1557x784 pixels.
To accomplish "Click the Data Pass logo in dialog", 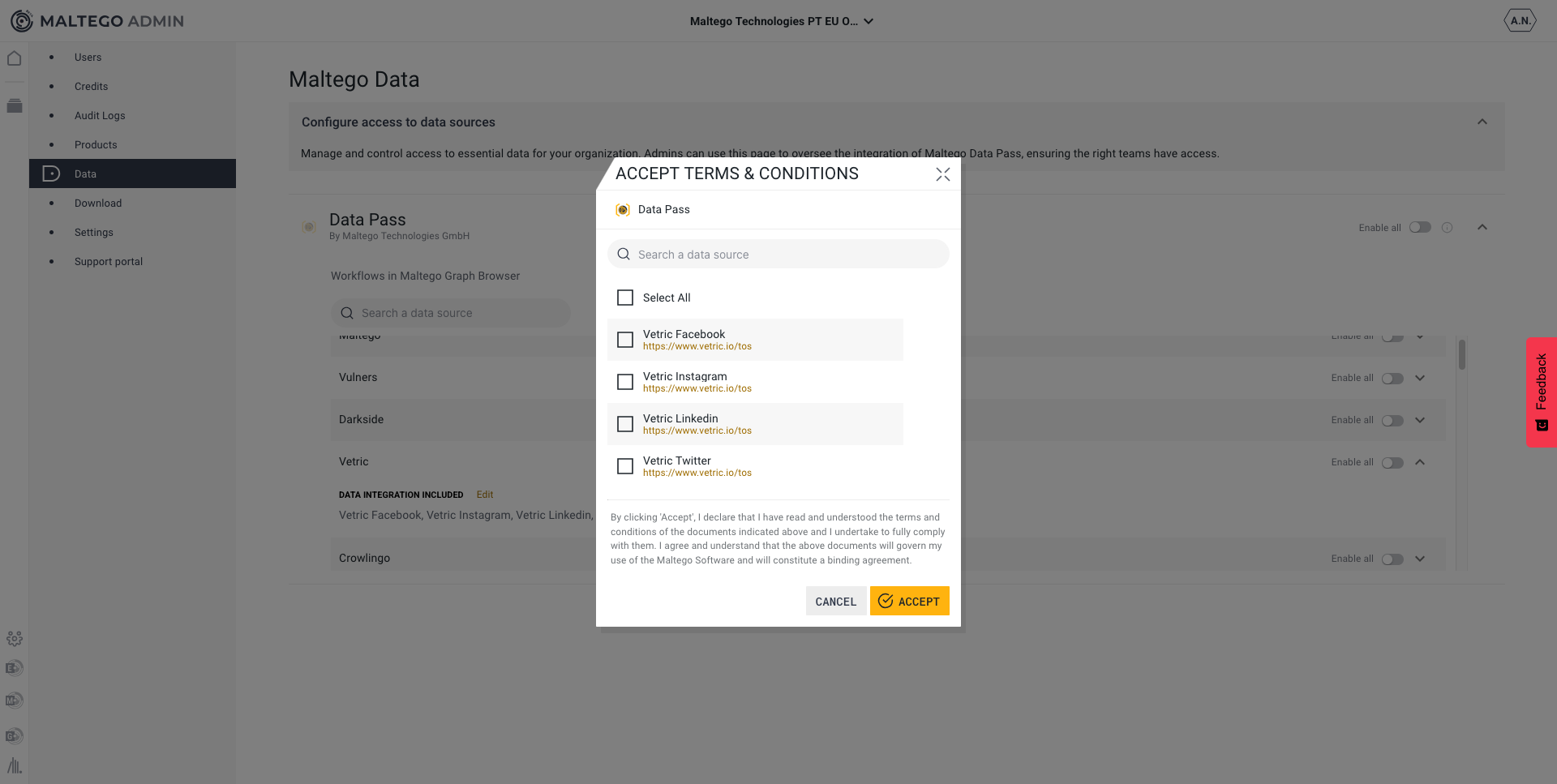I will (x=623, y=210).
